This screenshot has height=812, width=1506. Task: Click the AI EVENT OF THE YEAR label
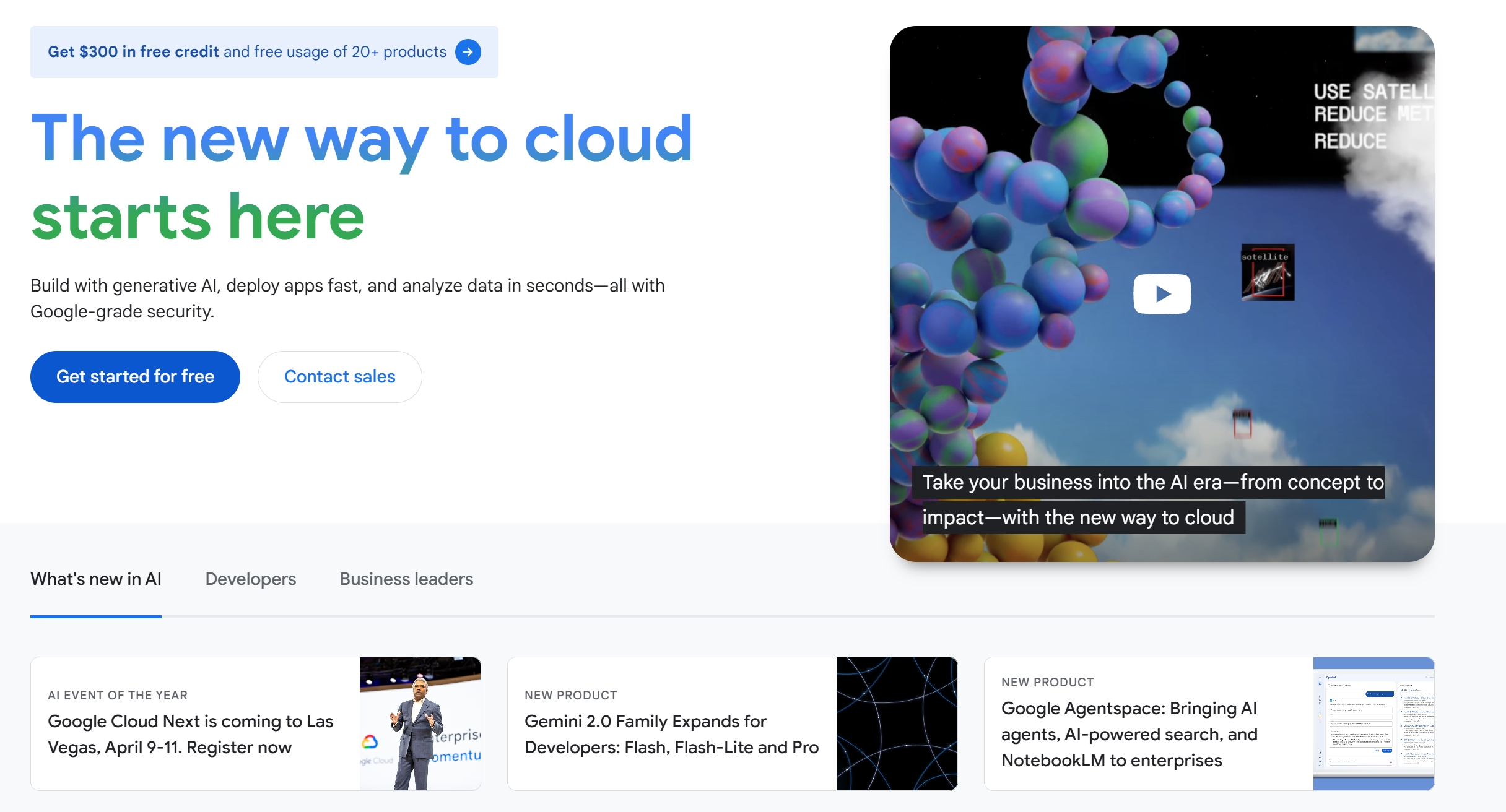118,695
